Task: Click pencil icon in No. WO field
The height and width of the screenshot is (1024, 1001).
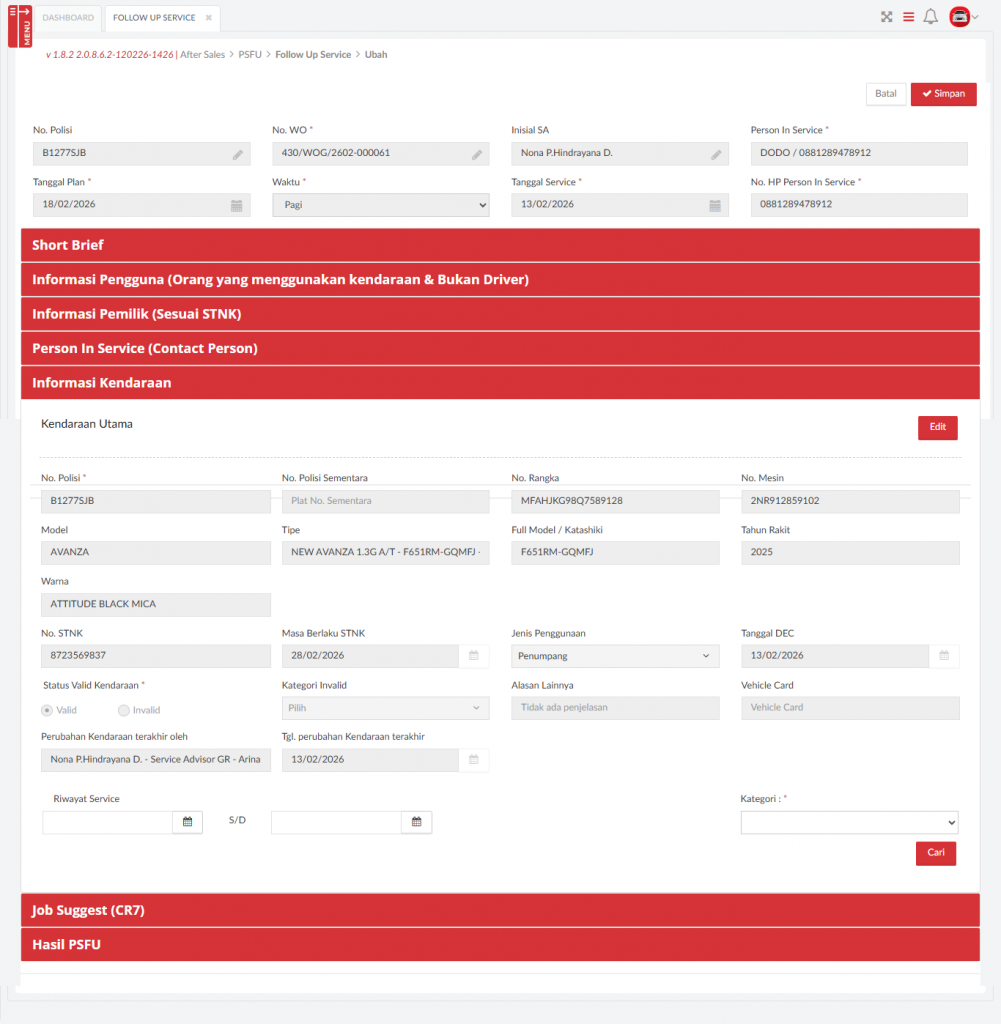Action: (x=477, y=155)
